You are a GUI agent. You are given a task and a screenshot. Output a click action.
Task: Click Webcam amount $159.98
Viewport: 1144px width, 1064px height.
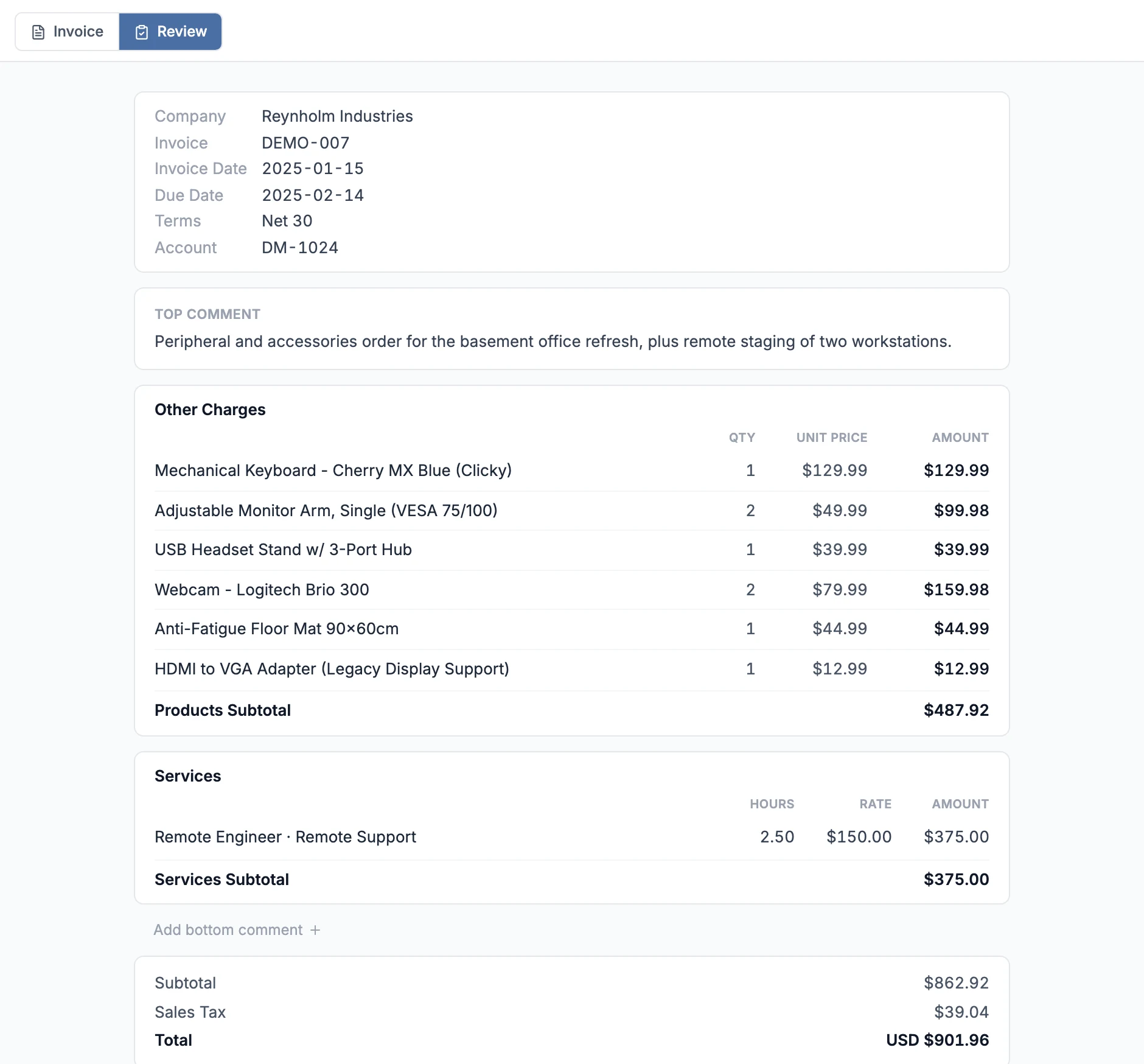(956, 590)
